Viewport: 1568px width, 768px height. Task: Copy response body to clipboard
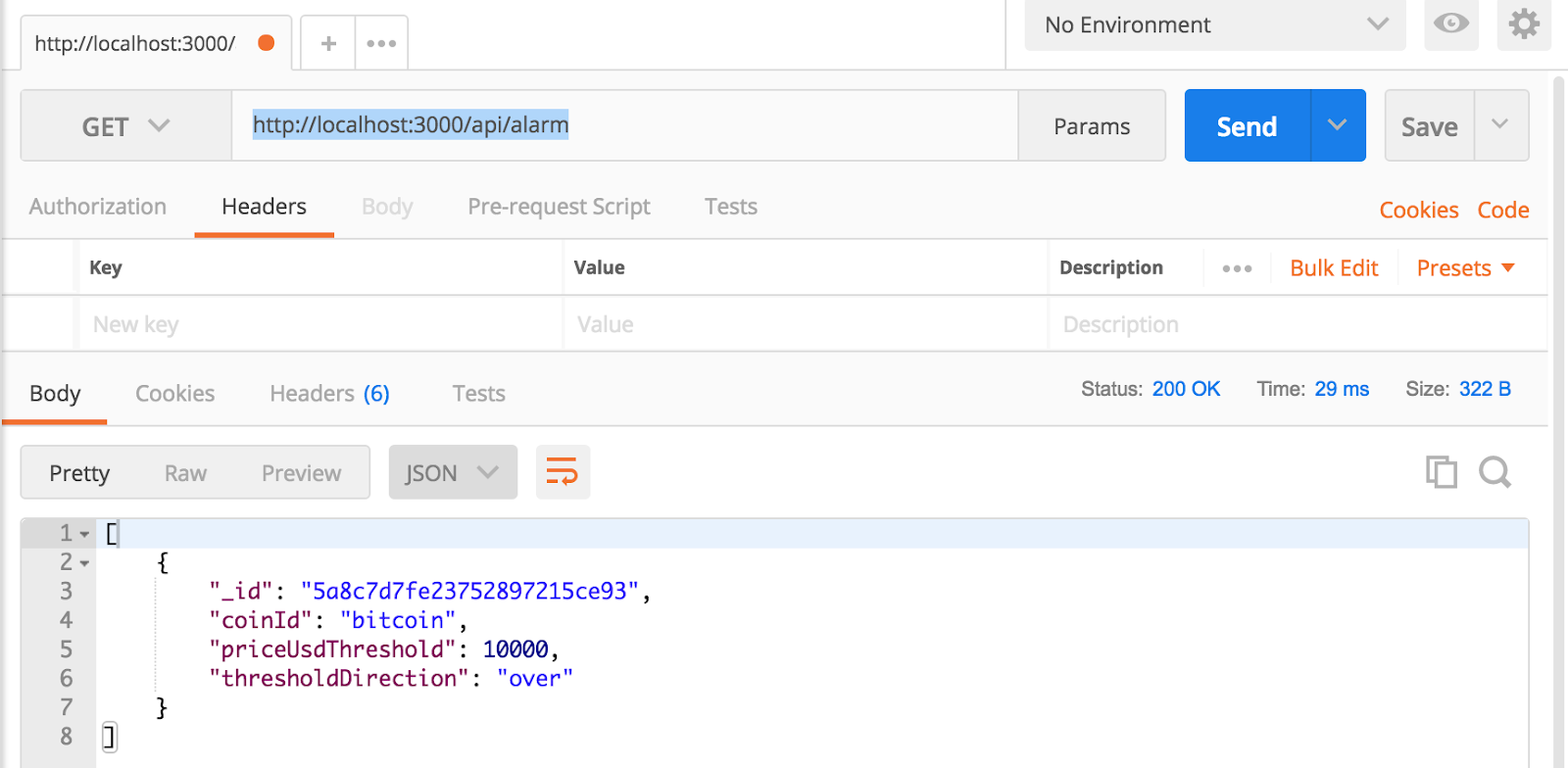[x=1441, y=472]
